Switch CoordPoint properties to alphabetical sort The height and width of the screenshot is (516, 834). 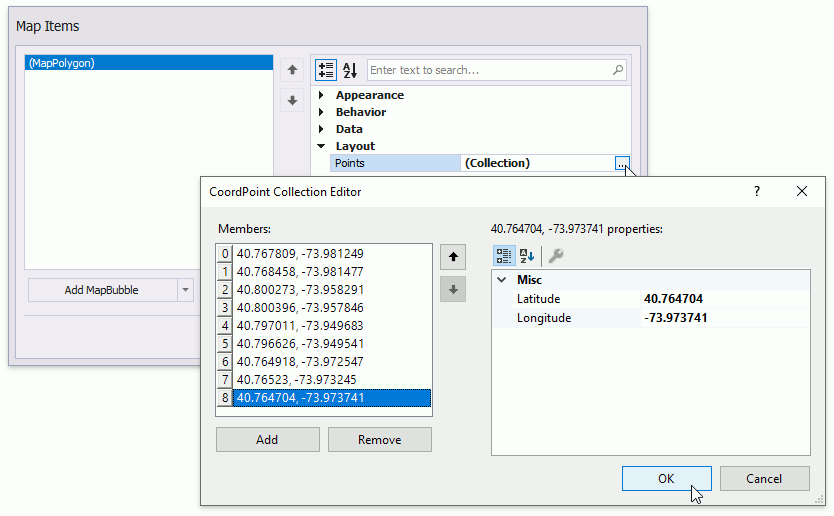[x=527, y=255]
